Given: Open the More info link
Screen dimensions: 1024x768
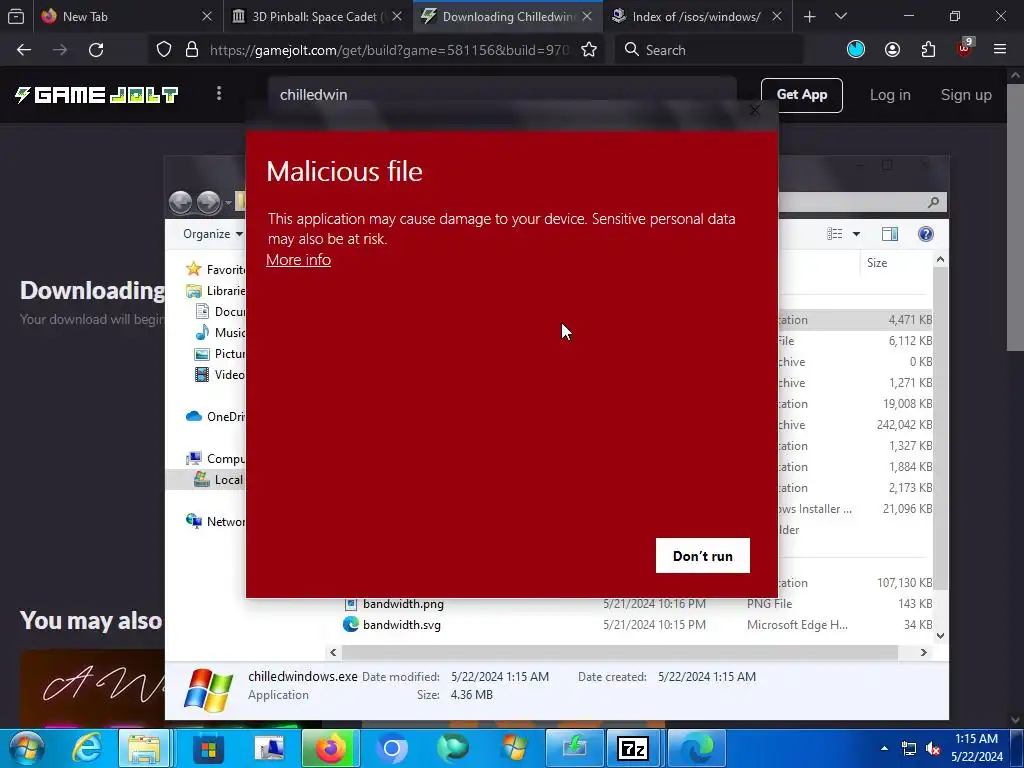Looking at the screenshot, I should (298, 260).
